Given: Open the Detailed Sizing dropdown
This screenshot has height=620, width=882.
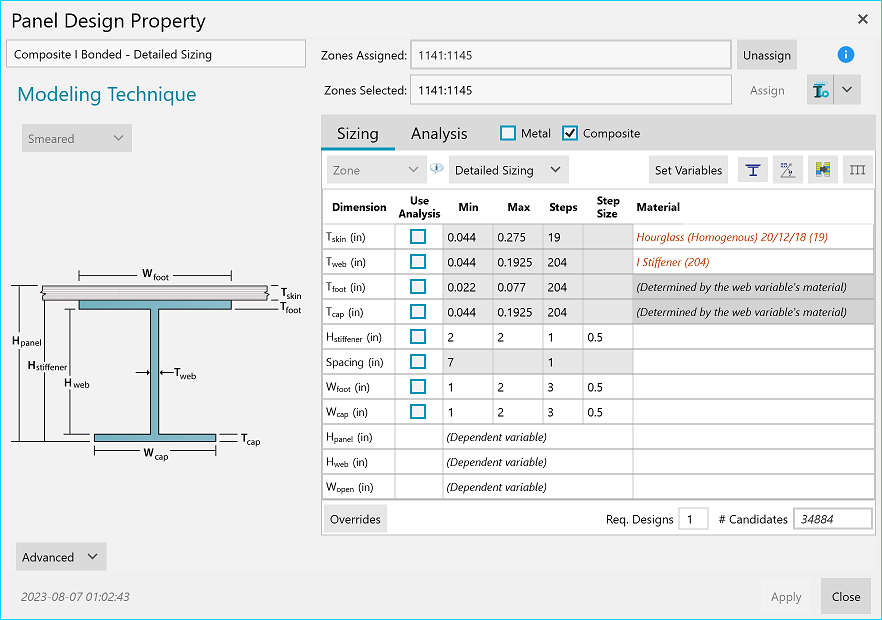Looking at the screenshot, I should point(508,170).
